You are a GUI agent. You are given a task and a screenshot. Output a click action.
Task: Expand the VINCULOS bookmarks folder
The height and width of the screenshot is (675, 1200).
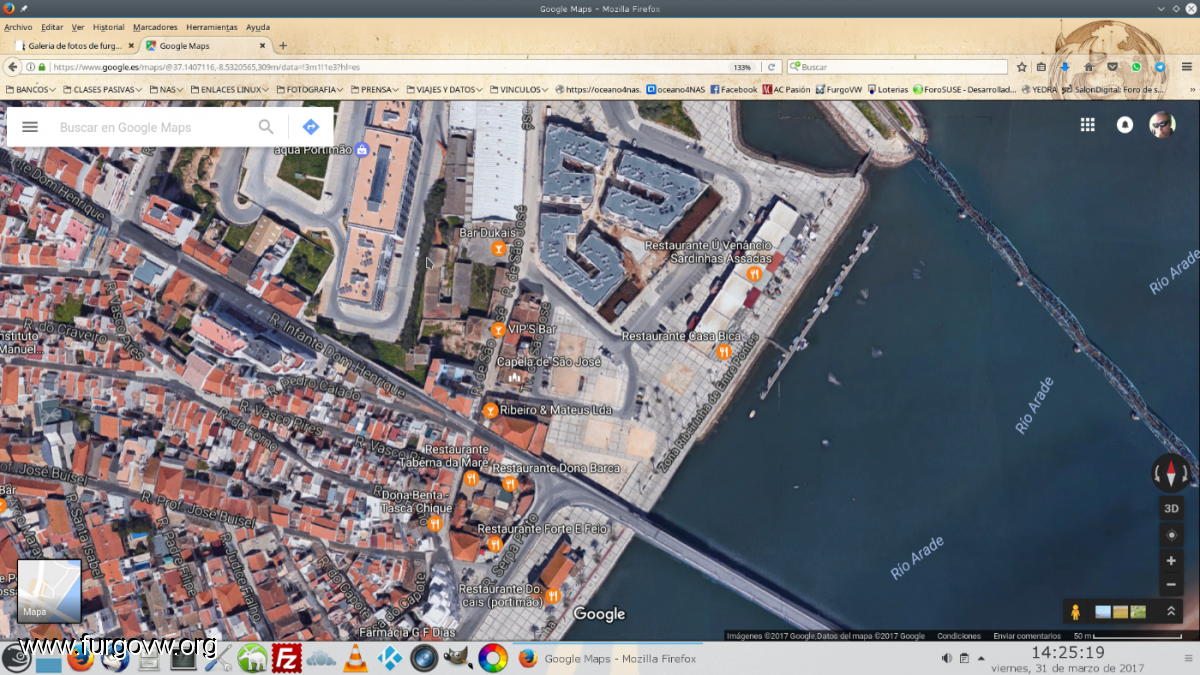(519, 89)
